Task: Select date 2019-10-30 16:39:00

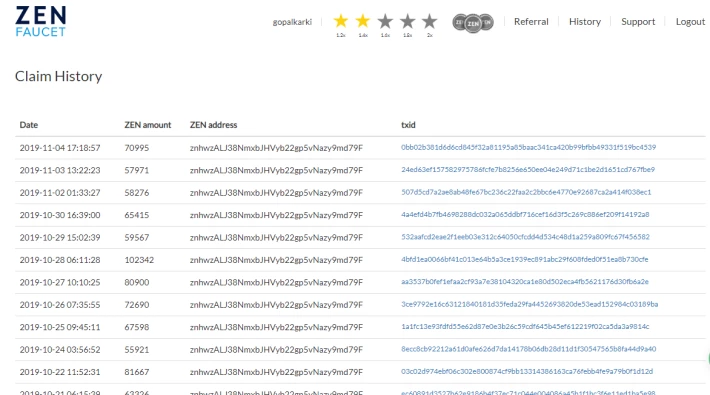Action: (x=60, y=215)
